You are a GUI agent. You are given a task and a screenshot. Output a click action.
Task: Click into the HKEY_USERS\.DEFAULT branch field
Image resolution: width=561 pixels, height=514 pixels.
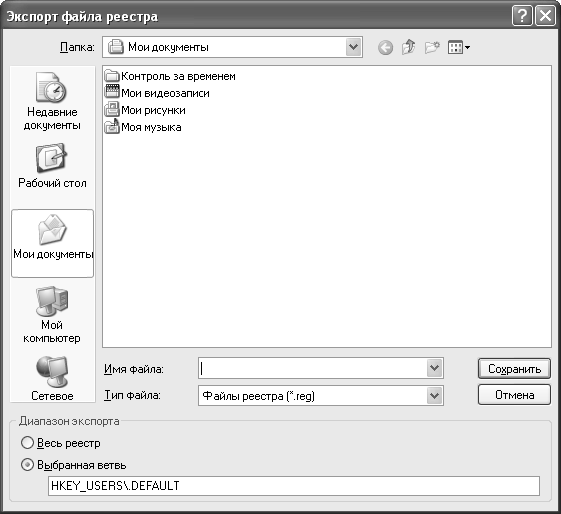pos(294,486)
